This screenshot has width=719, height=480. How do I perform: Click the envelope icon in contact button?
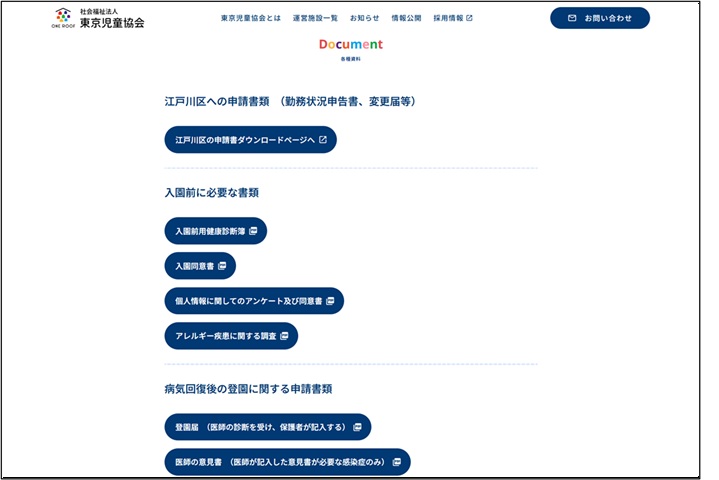click(572, 18)
